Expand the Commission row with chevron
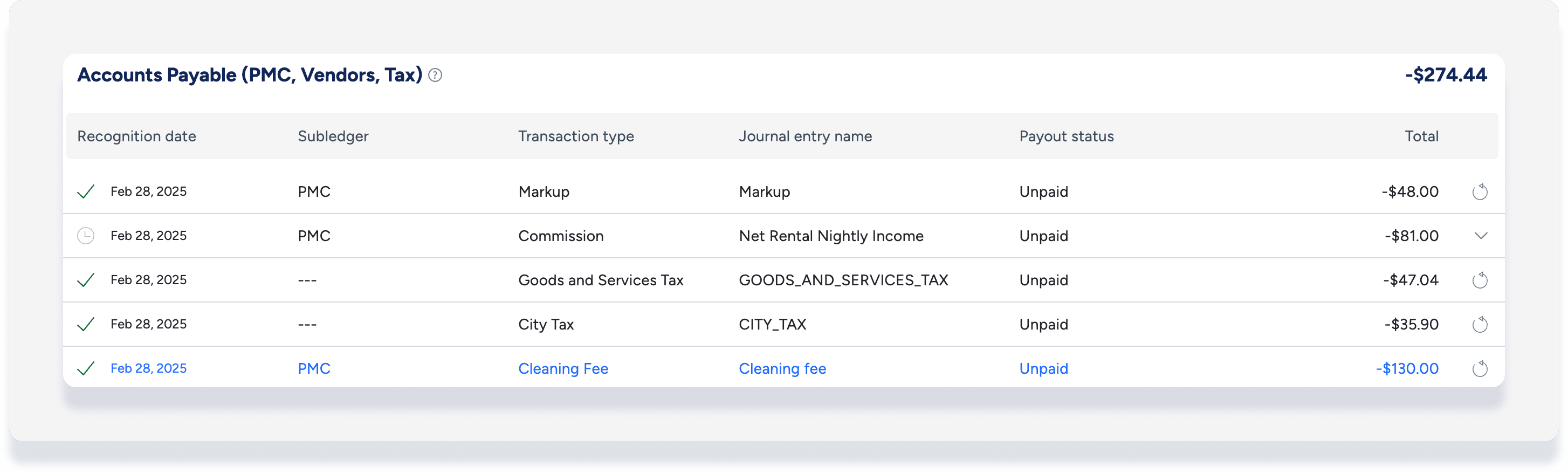The width and height of the screenshot is (1568, 473). point(1481,236)
